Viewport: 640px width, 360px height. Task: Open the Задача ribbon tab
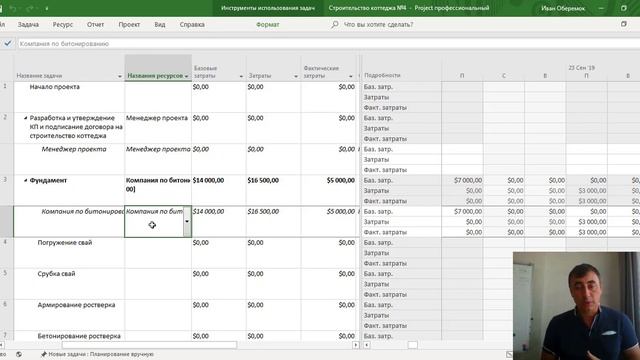pyautogui.click(x=28, y=24)
